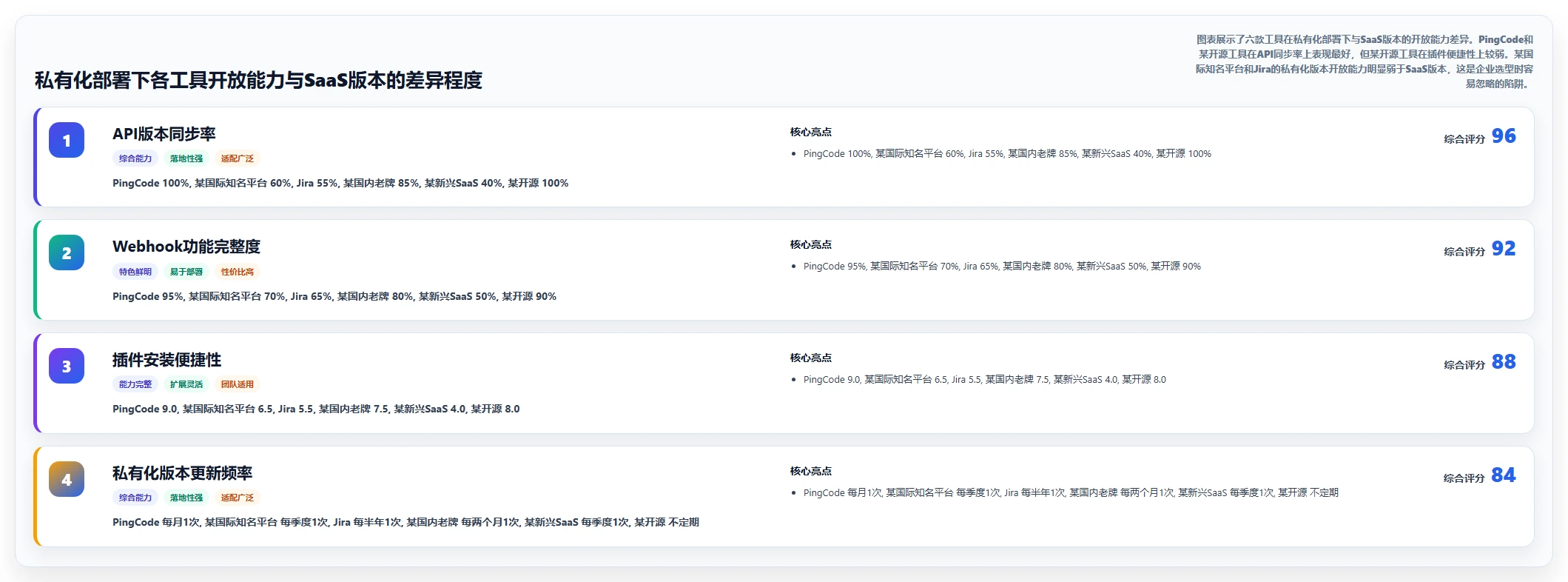Image resolution: width=1568 pixels, height=582 pixels.
Task: Click the 适配广泛 tag under 私有化版本更新频率
Action: coord(238,498)
